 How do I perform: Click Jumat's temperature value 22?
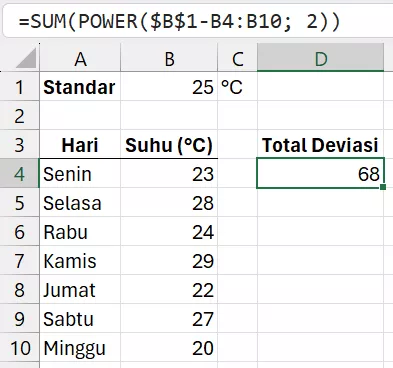169,290
